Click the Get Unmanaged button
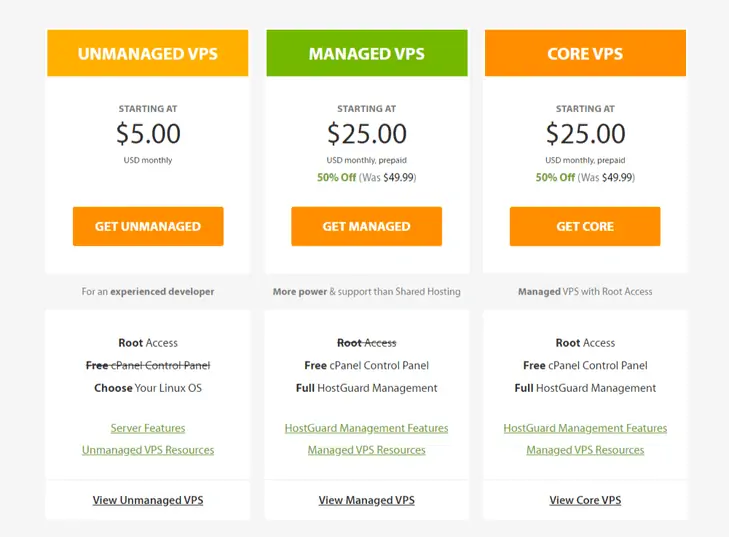 pyautogui.click(x=148, y=227)
